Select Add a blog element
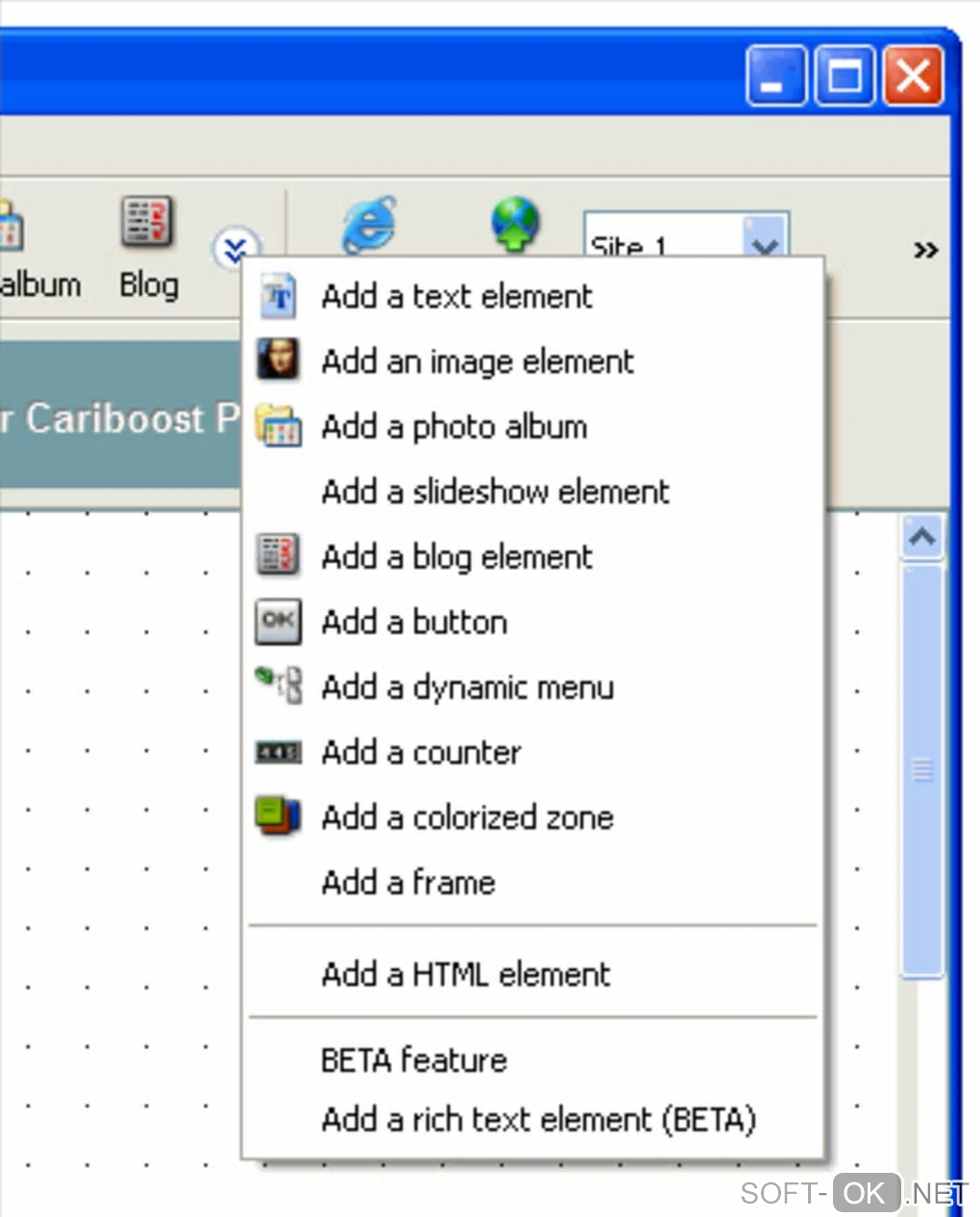 (457, 557)
